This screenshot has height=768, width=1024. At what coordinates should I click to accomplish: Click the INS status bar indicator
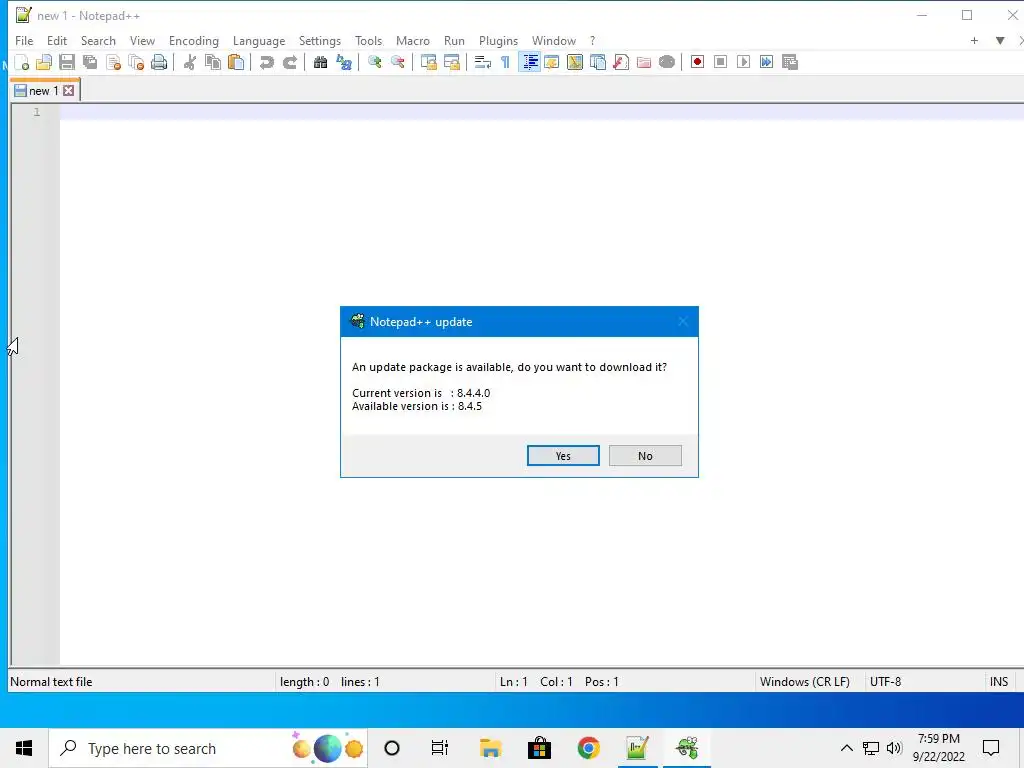pos(999,682)
